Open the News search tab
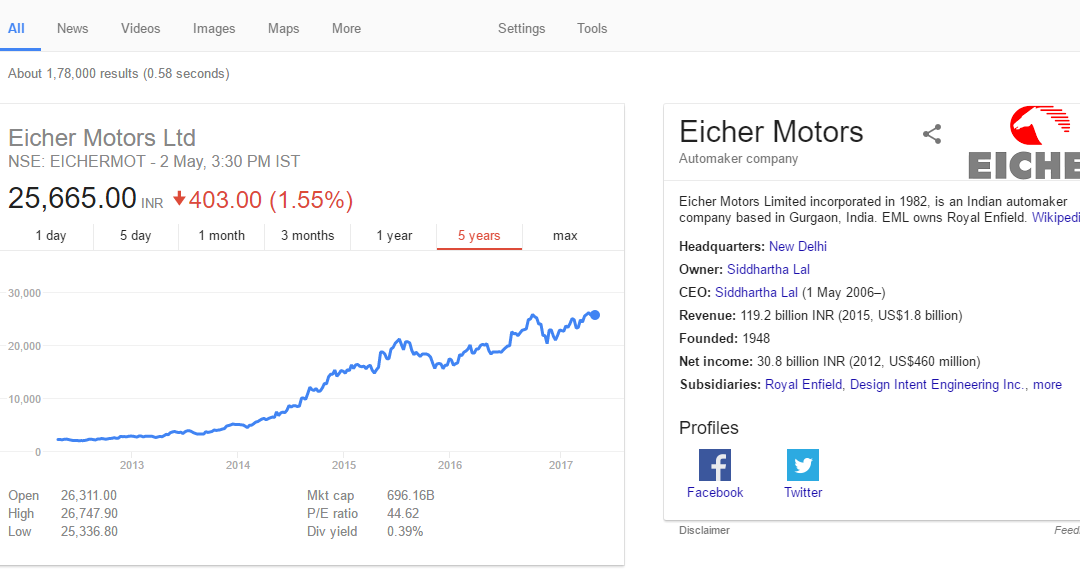This screenshot has width=1080, height=569. click(72, 28)
